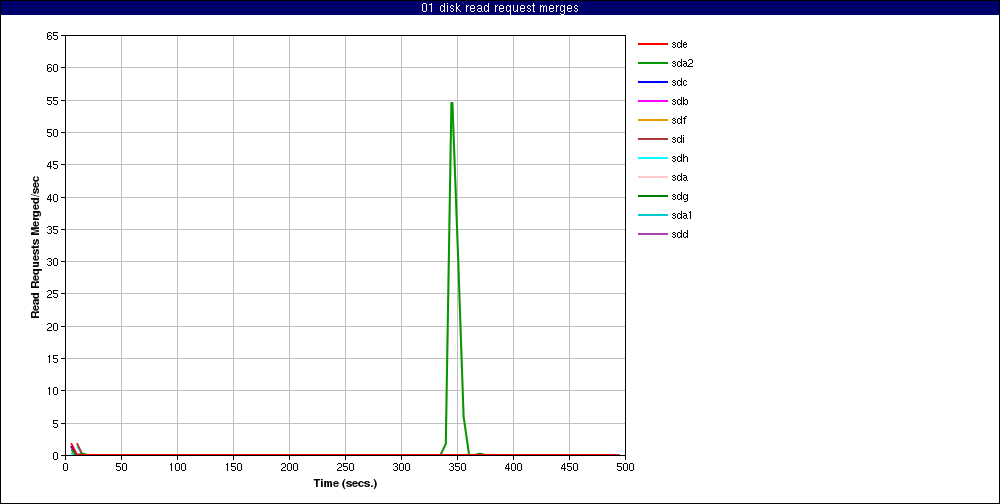Select the sda1 legend label
Image resolution: width=1000 pixels, height=504 pixels.
point(682,215)
